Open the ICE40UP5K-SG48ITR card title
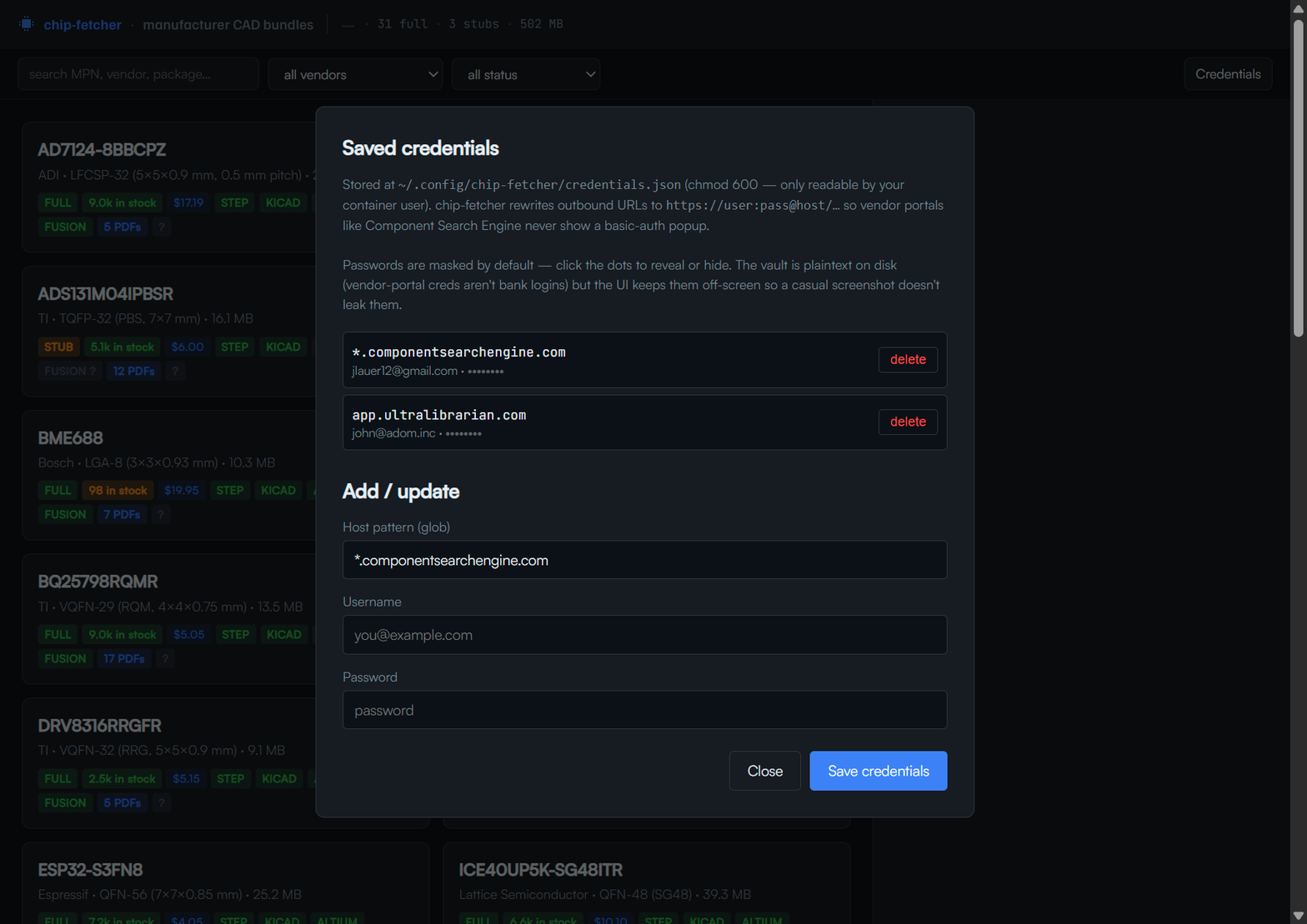 540,870
